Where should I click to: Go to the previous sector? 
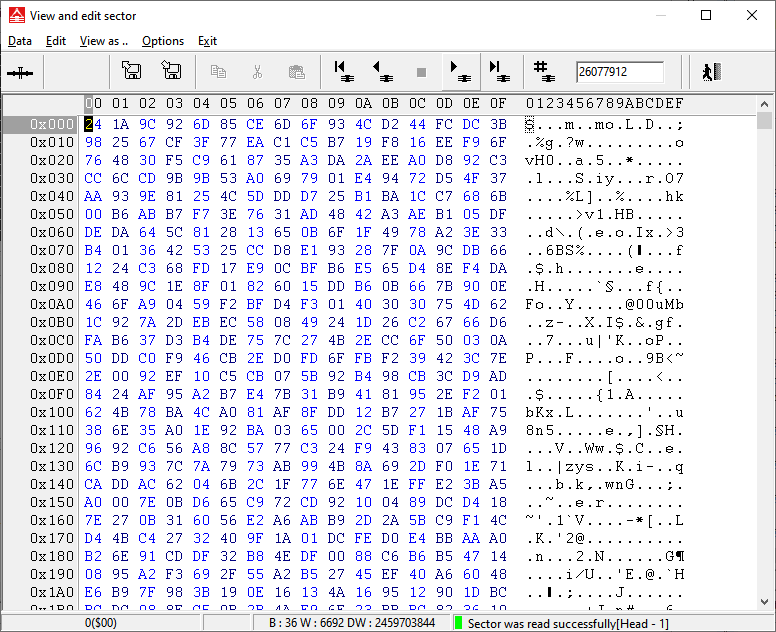[383, 72]
